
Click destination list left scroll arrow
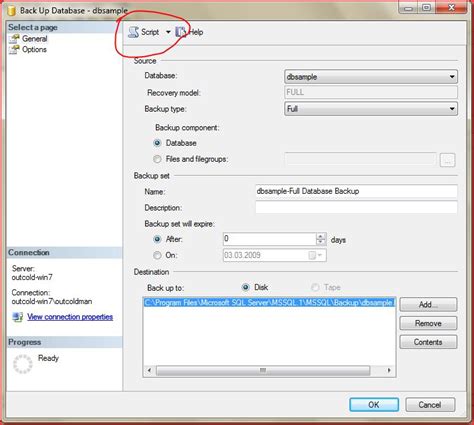tap(149, 370)
